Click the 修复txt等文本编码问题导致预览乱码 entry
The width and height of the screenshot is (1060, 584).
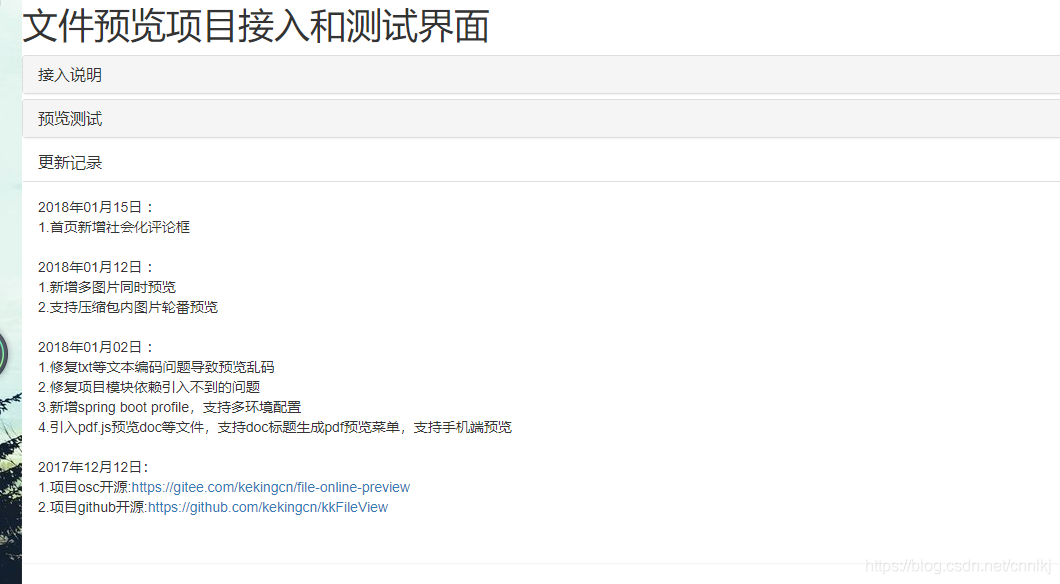(156, 367)
